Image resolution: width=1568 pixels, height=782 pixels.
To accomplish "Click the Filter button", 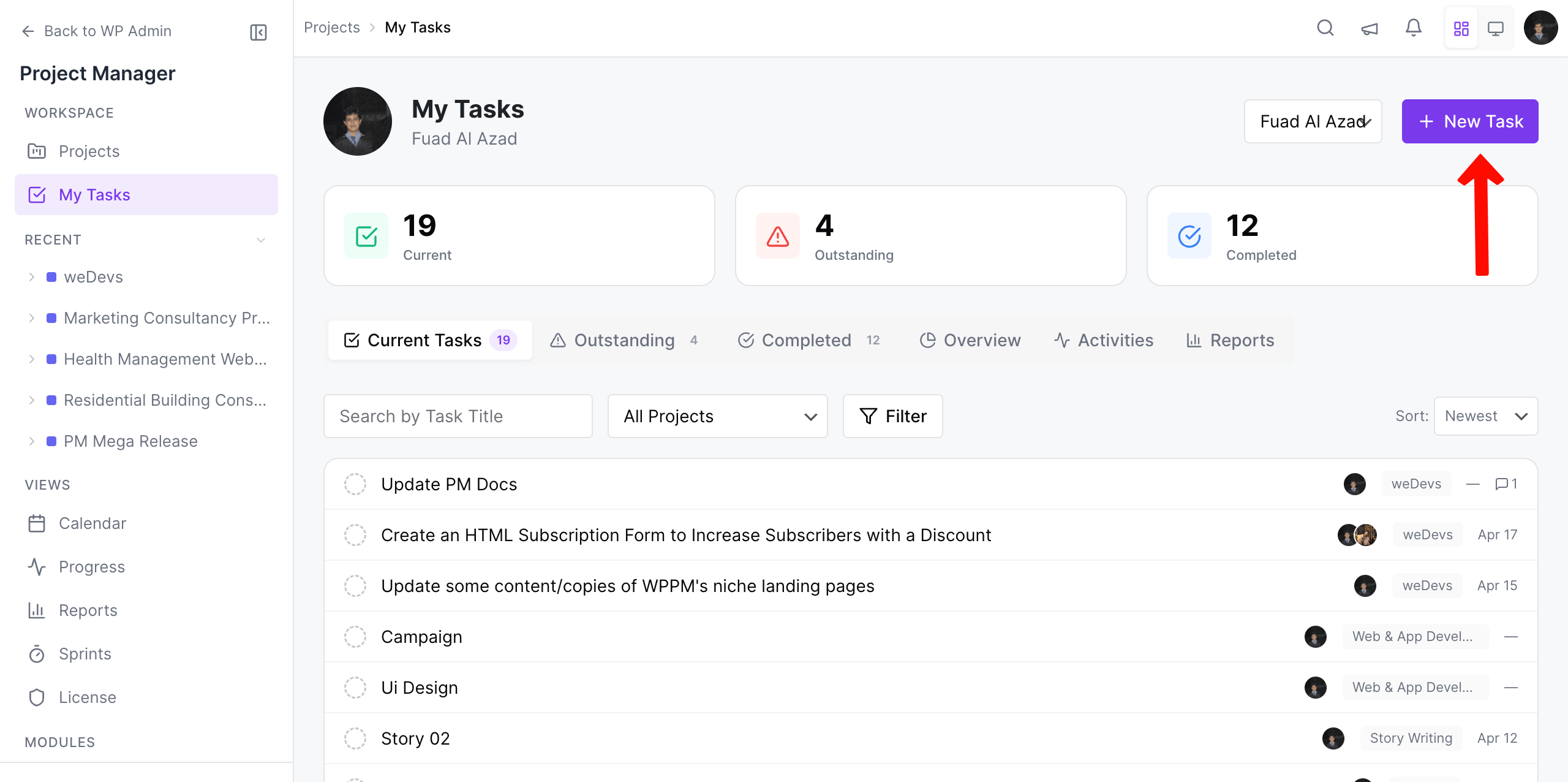I will pos(893,416).
